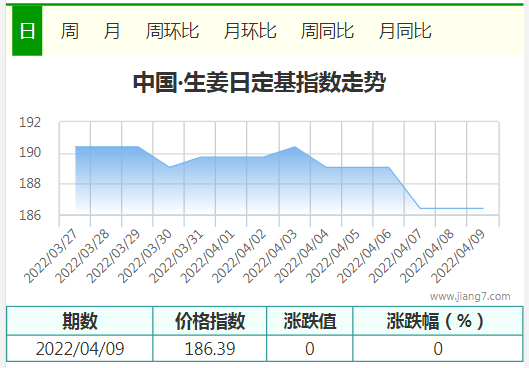Click the 涨跌值 column header
529x368 pixels.
pos(310,321)
